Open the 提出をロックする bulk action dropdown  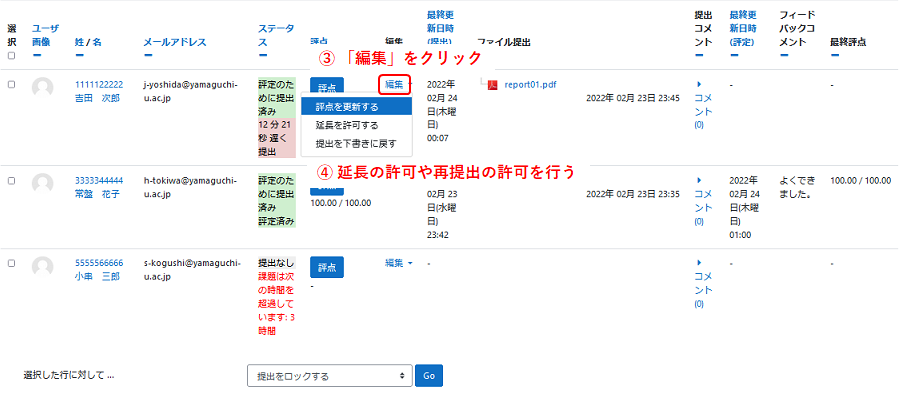pos(330,376)
